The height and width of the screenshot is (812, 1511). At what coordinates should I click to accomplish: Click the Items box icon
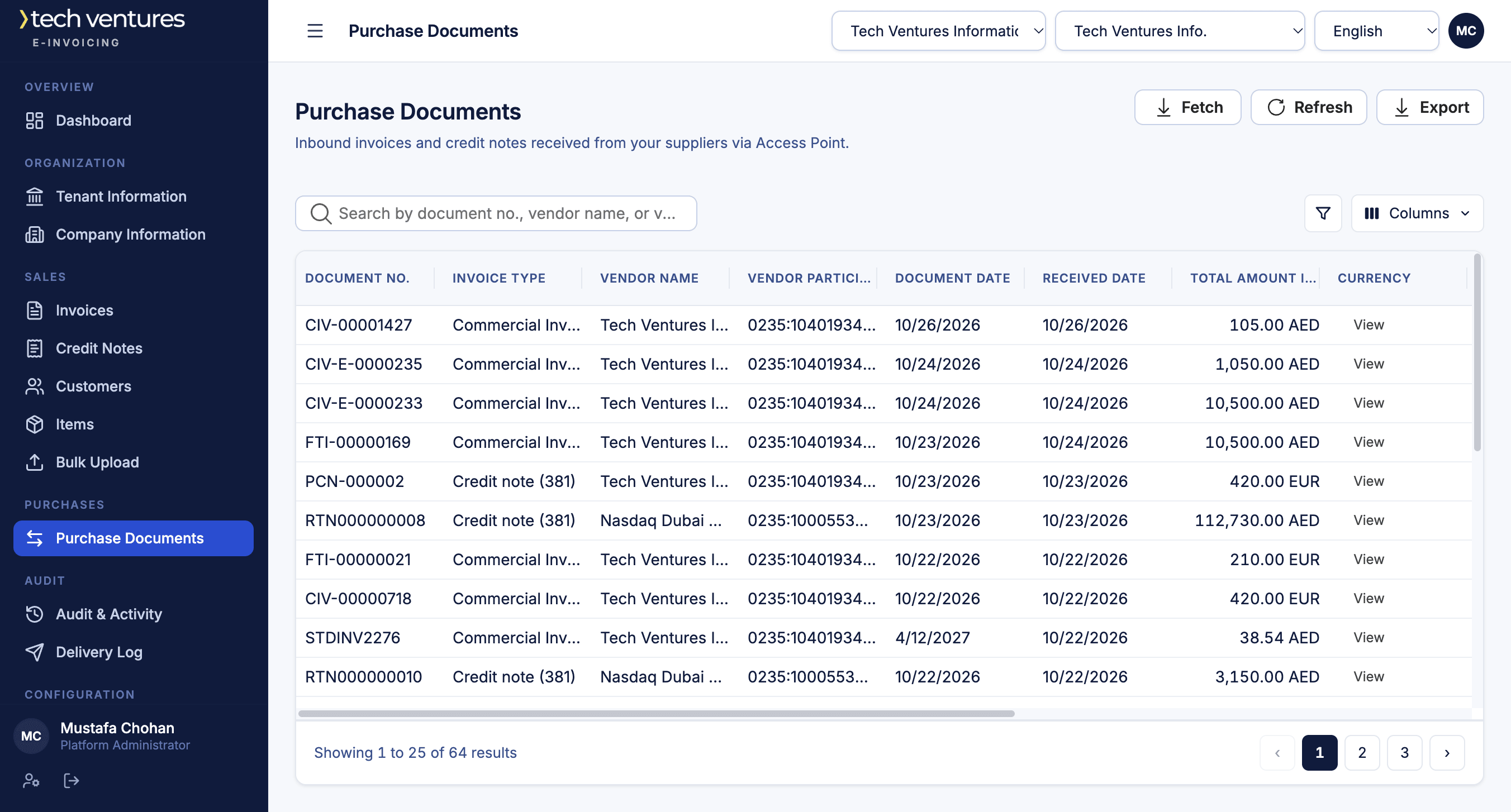pyautogui.click(x=35, y=424)
